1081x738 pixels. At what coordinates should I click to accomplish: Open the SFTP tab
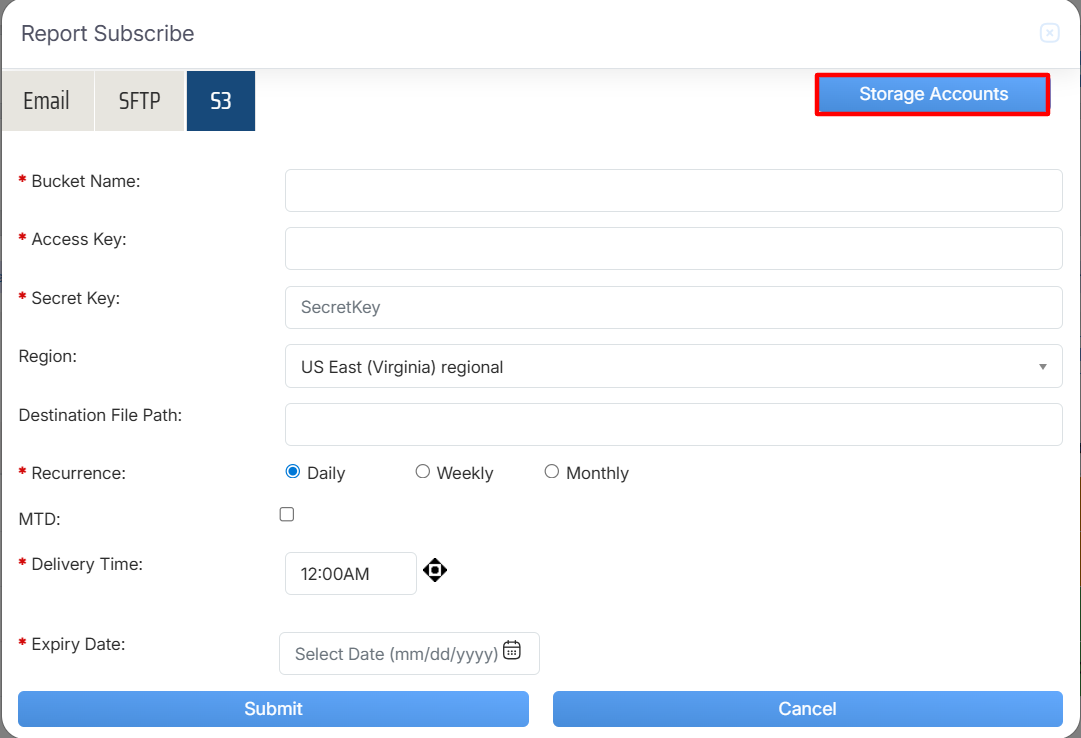(139, 101)
